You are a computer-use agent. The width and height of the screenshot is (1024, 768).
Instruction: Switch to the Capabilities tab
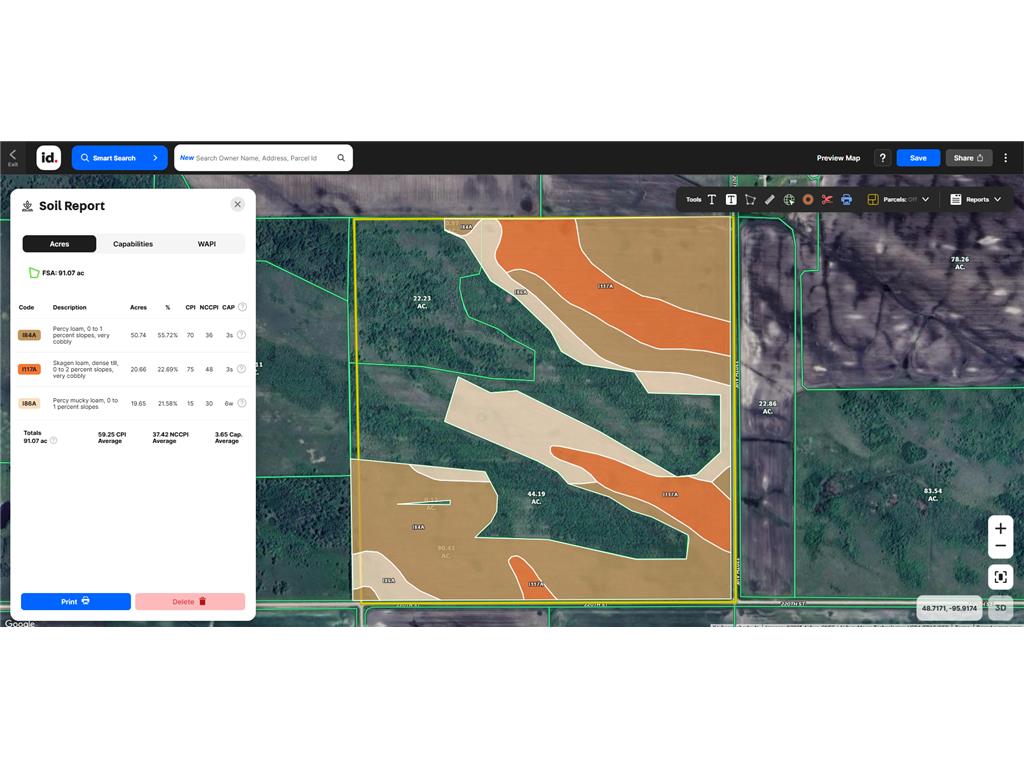pos(133,243)
